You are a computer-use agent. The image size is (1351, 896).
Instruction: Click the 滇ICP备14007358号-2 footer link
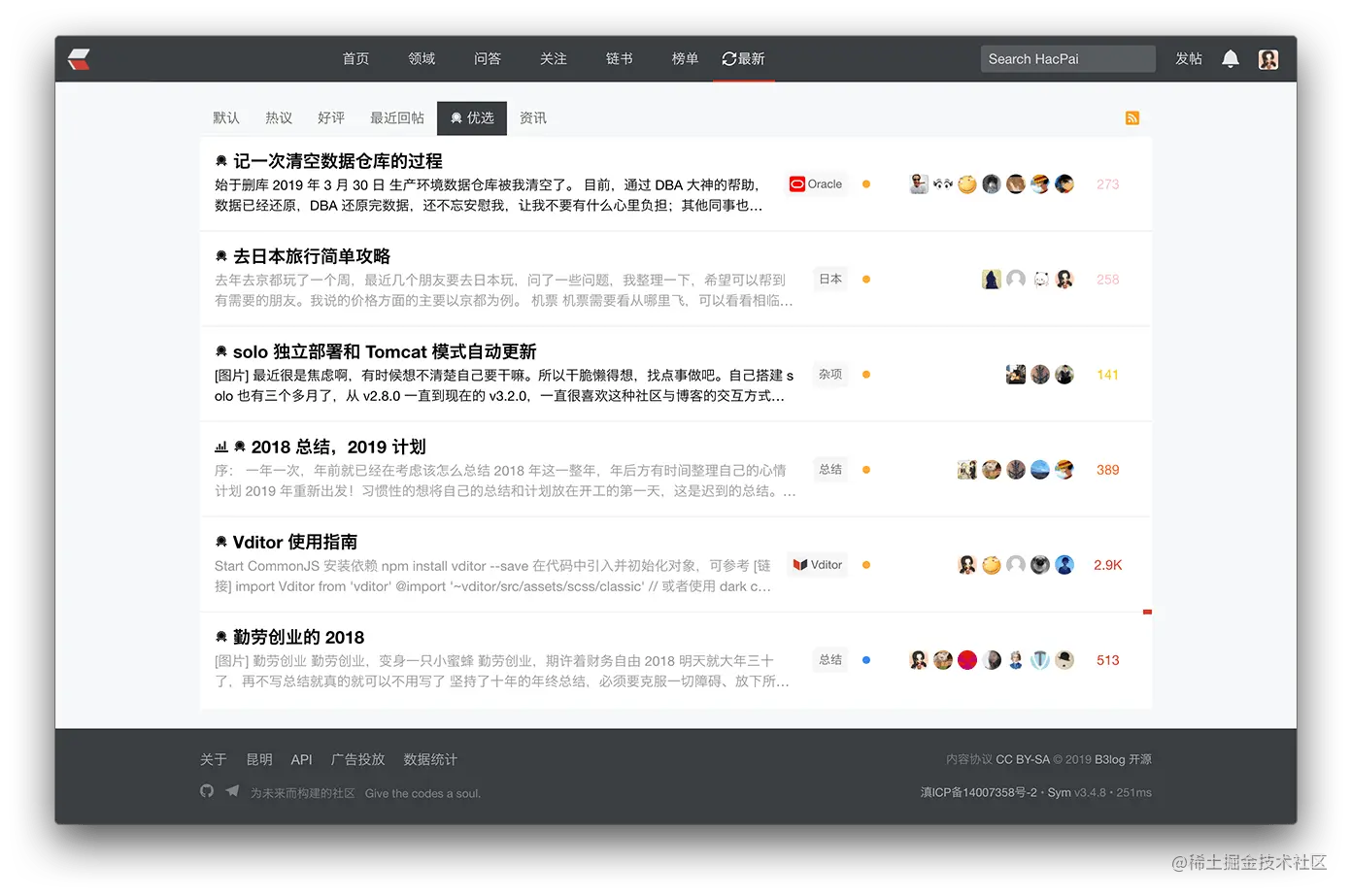[x=978, y=792]
